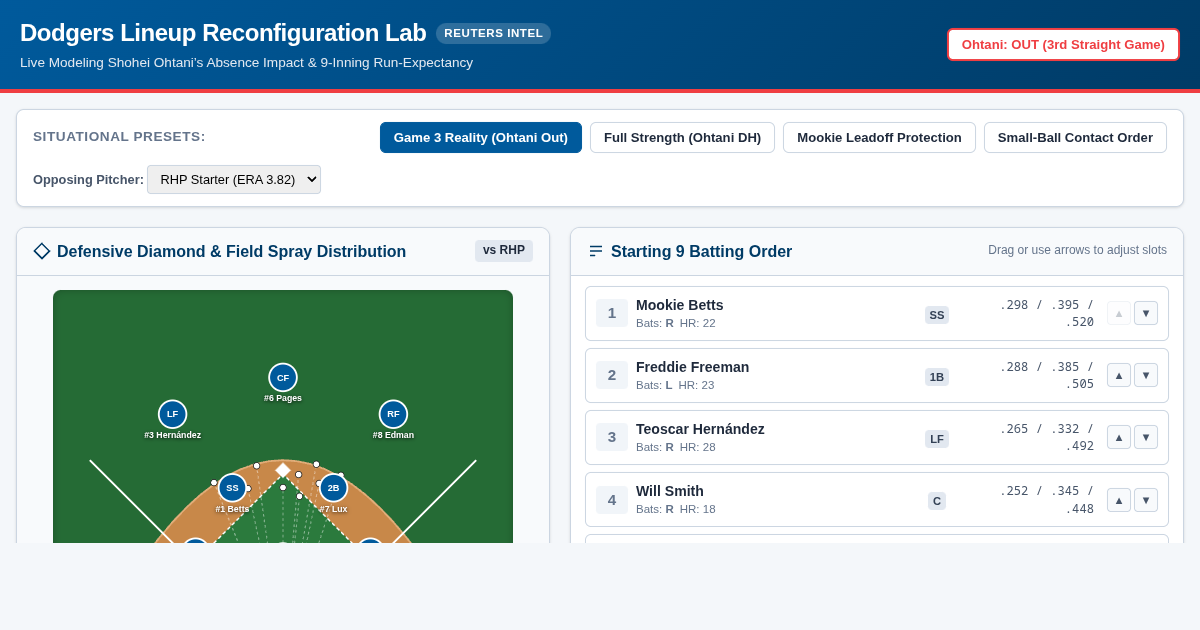Screen dimensions: 1200x630
Task: Select the 2B marker for Lux
Action: coord(333,488)
